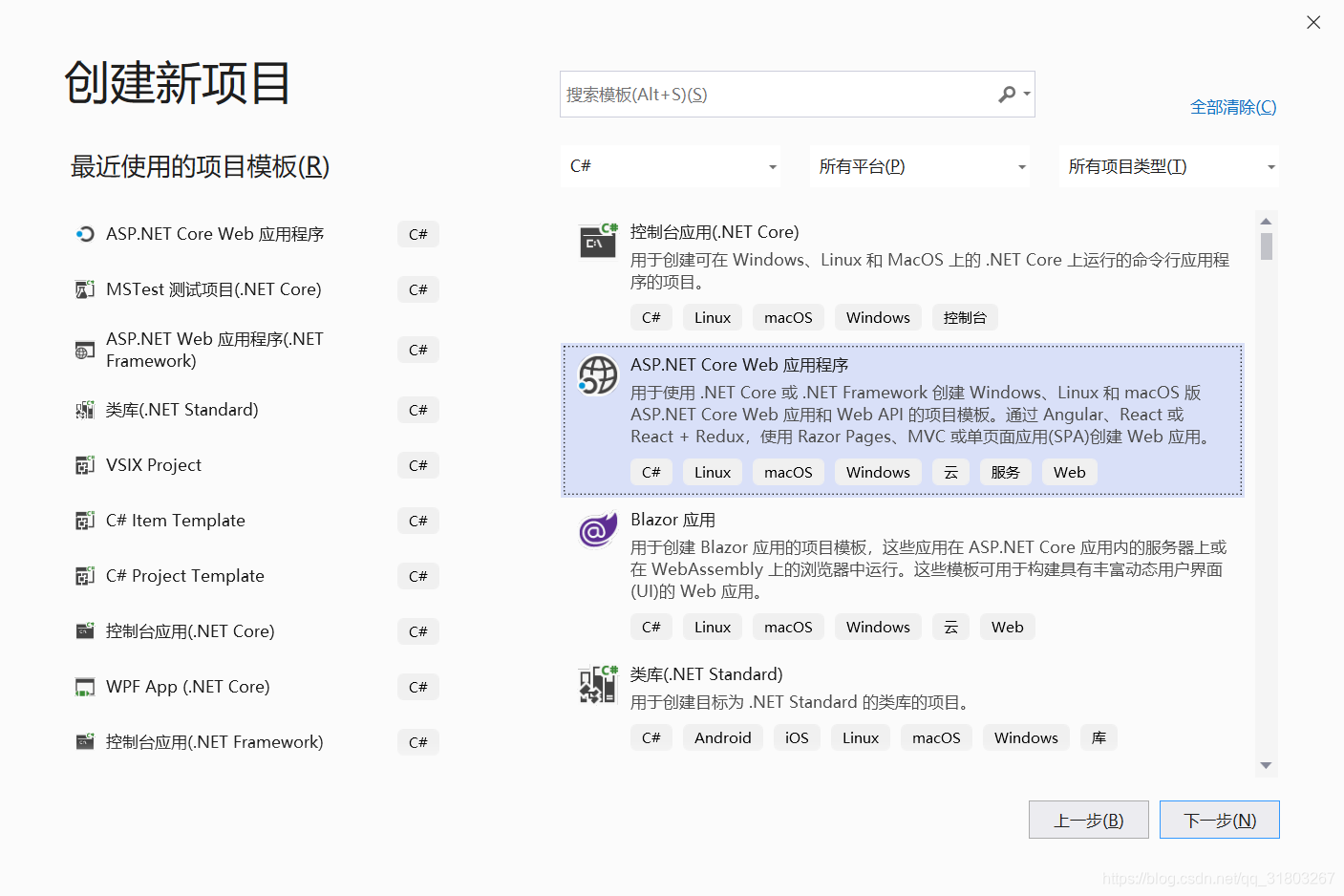Image resolution: width=1344 pixels, height=896 pixels.
Task: Click the Linux tag on console app template
Action: 713,317
